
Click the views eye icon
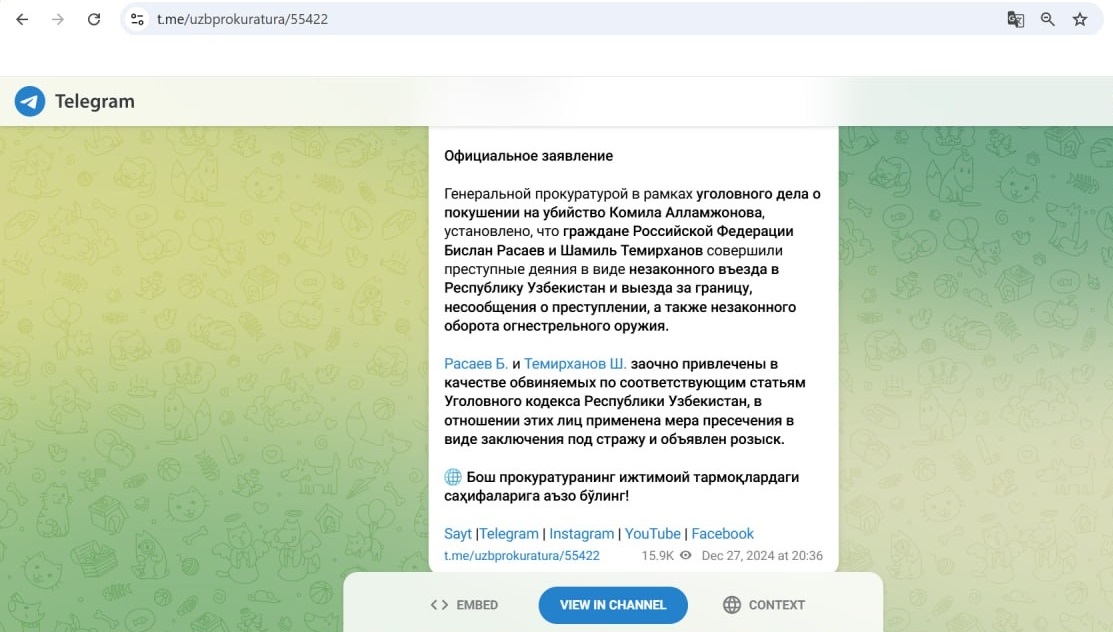pos(685,555)
